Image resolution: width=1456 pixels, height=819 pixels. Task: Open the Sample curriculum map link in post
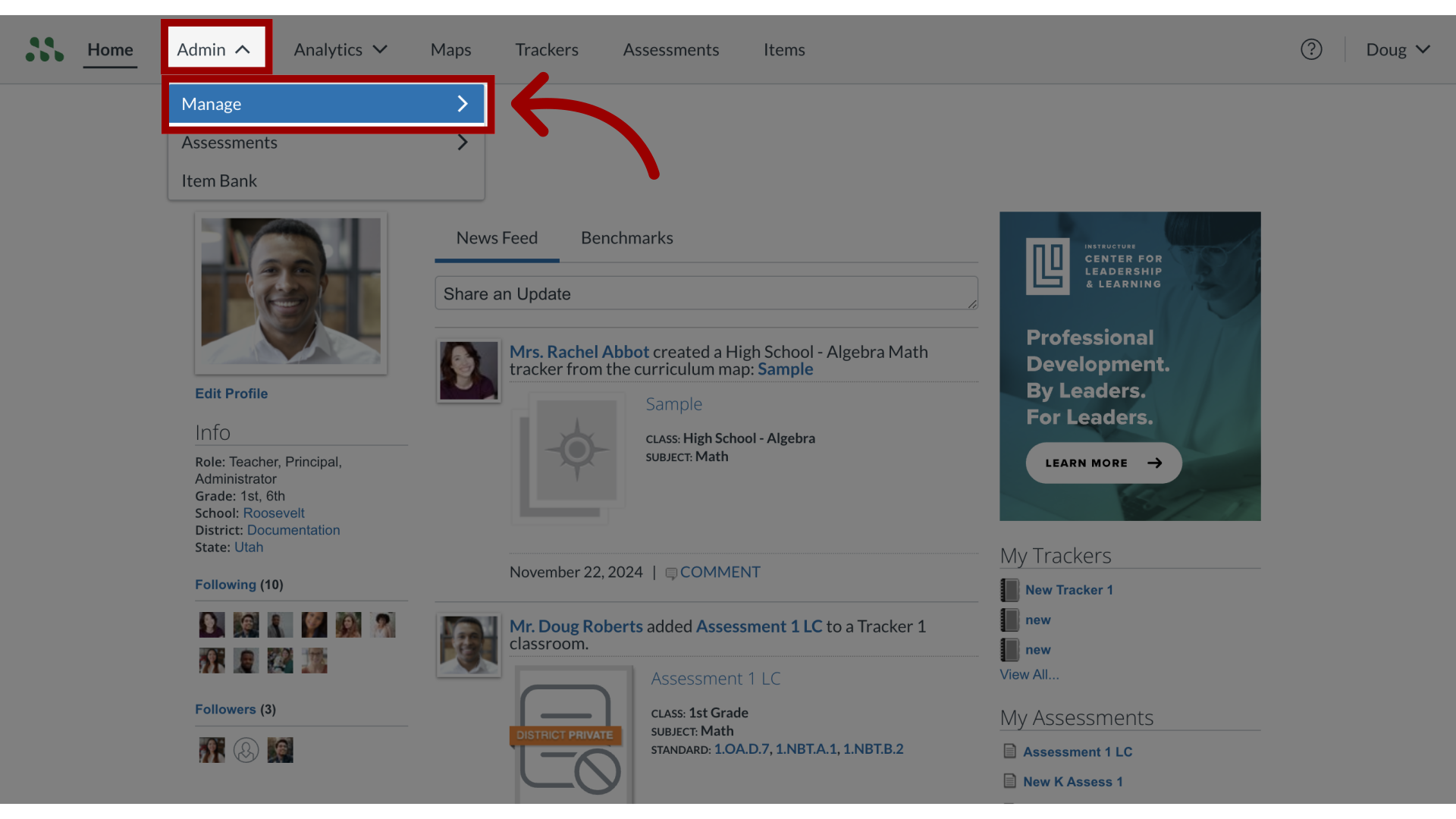786,369
